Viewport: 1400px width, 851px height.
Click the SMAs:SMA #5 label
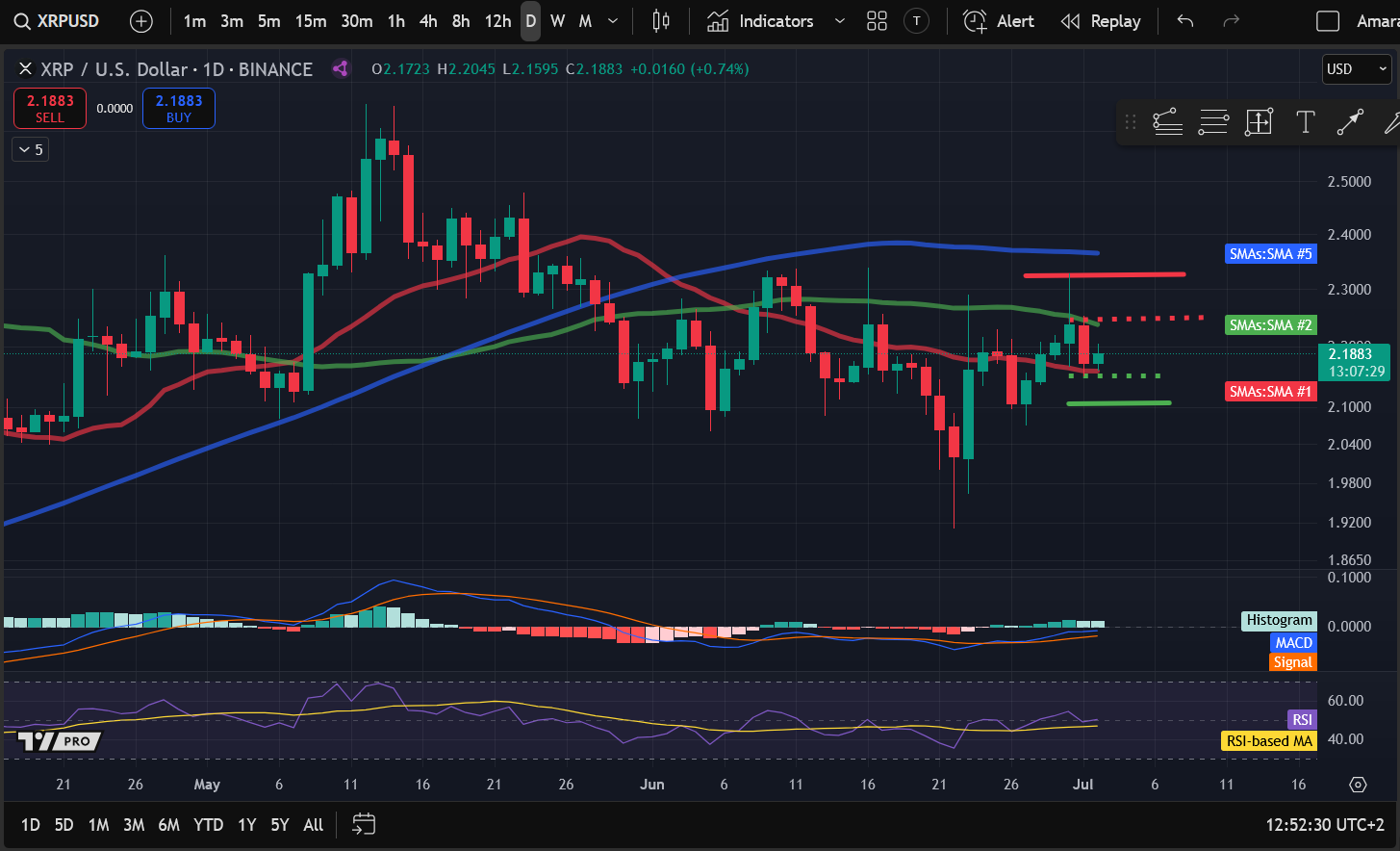[x=1270, y=254]
